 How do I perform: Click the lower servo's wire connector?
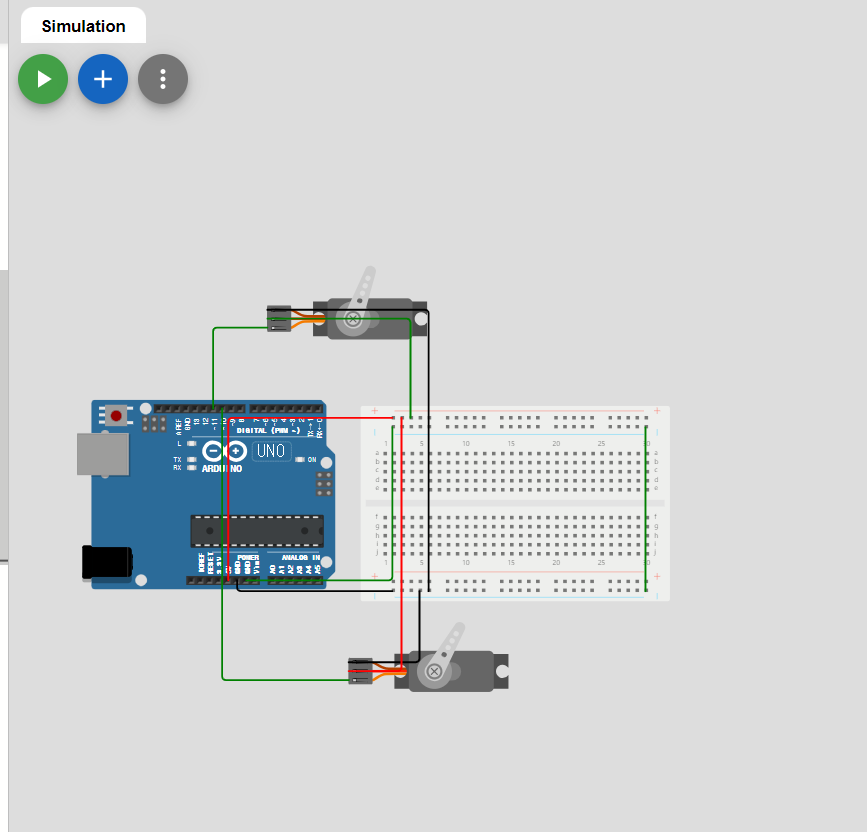[x=360, y=671]
